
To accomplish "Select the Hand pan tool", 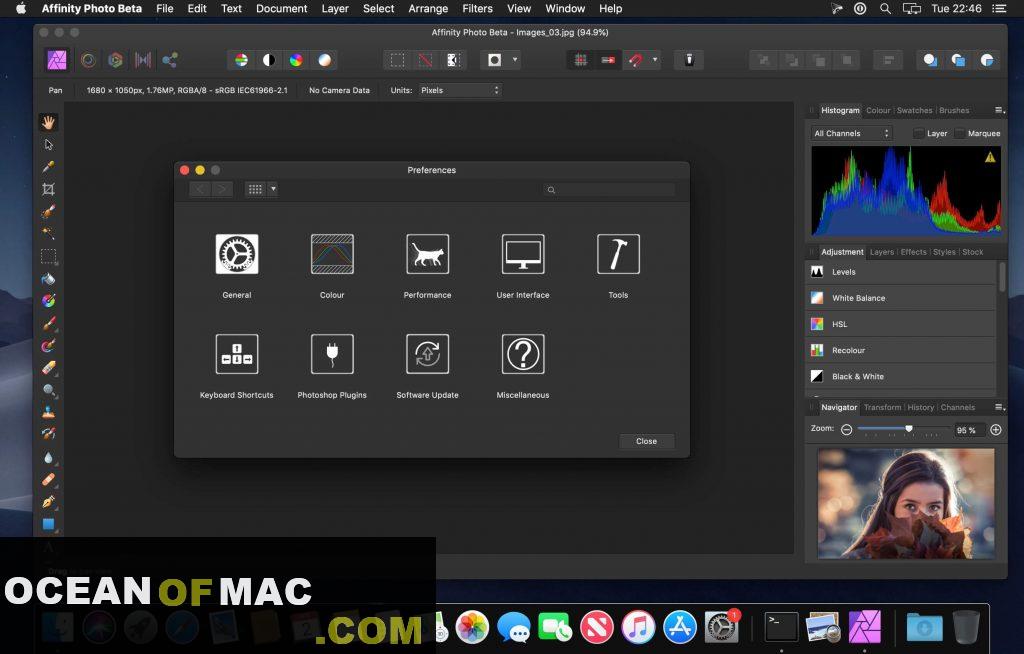I will (48, 122).
